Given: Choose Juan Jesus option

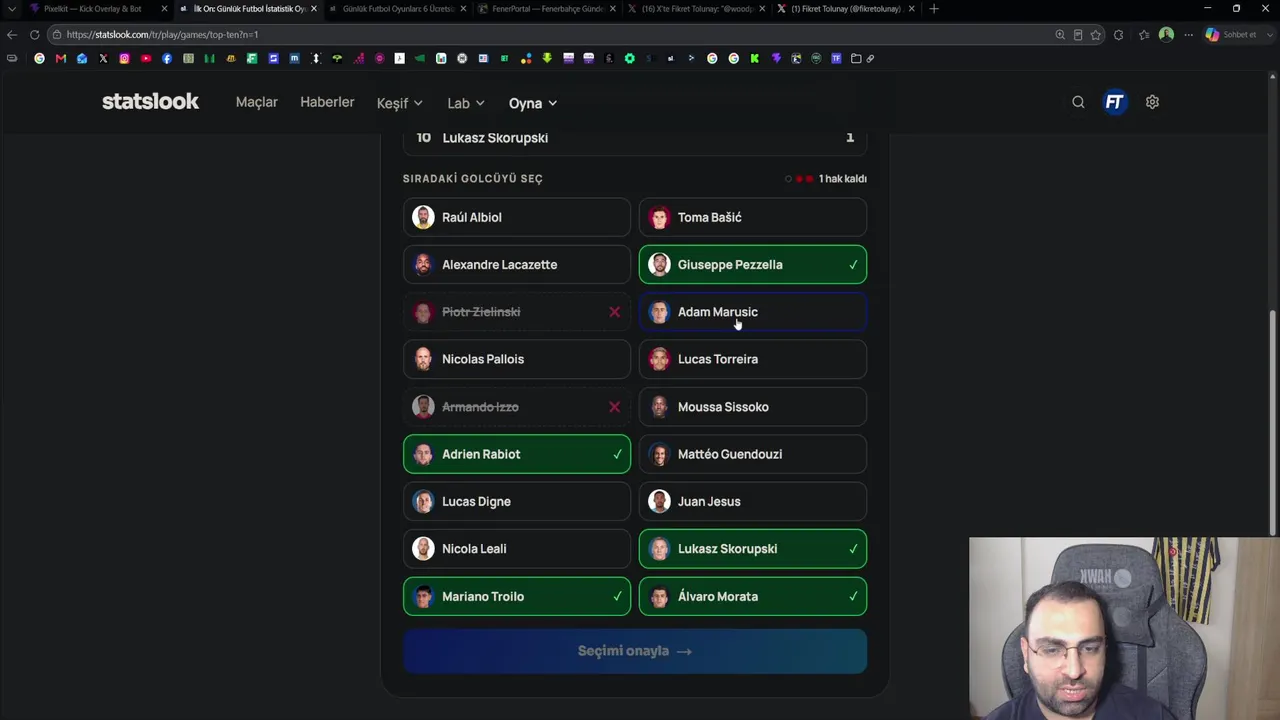Looking at the screenshot, I should click(x=753, y=501).
